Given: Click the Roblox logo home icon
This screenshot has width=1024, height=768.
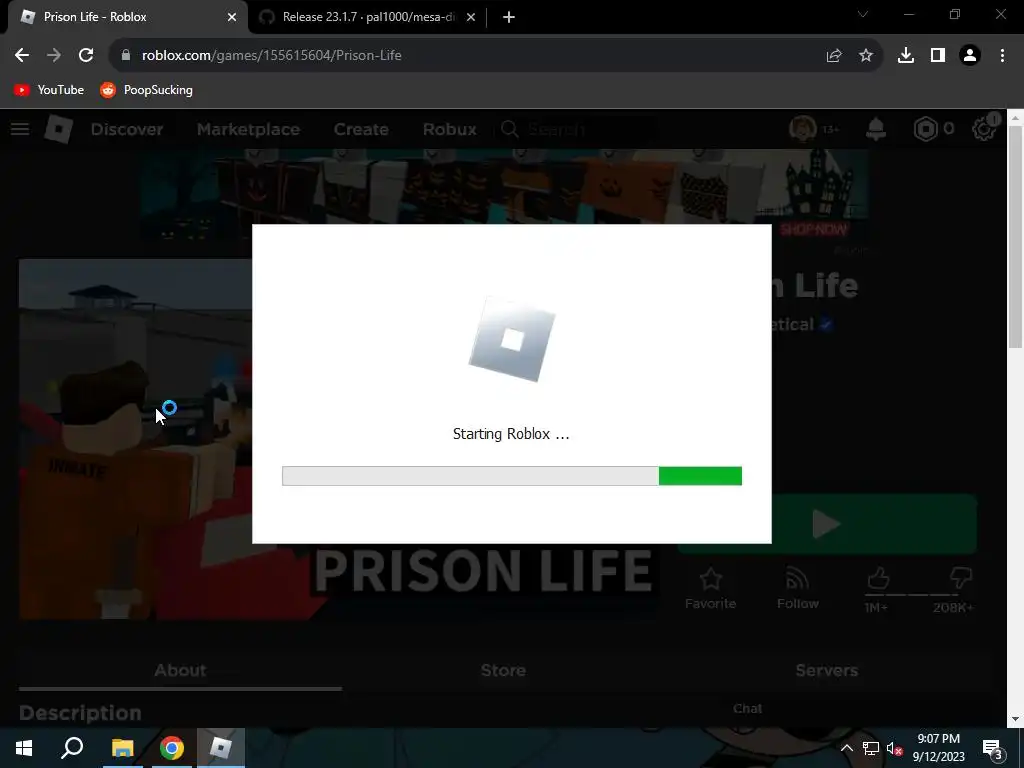Looking at the screenshot, I should coord(59,129).
